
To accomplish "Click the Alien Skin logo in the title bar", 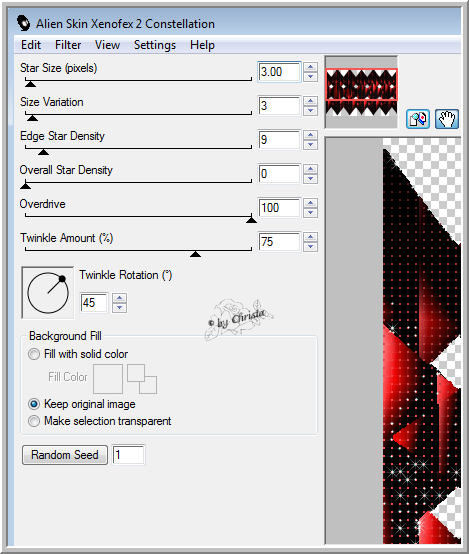I will point(24,23).
